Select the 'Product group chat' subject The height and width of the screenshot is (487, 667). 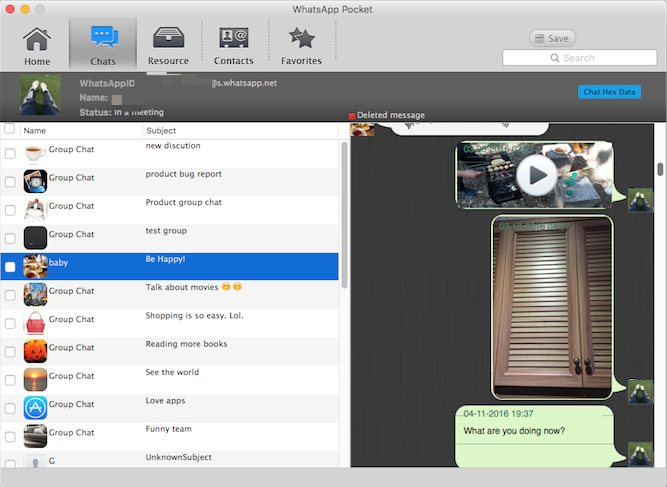click(x=184, y=202)
